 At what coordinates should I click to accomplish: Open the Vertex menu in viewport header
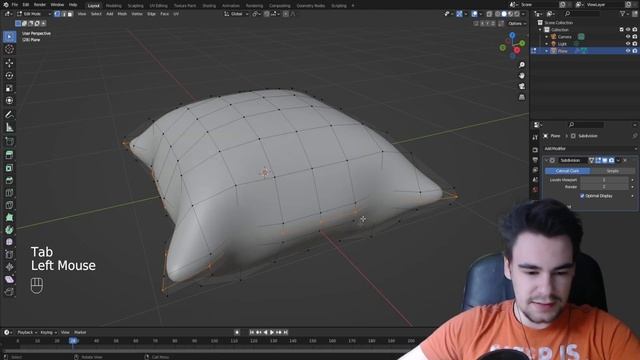point(137,14)
